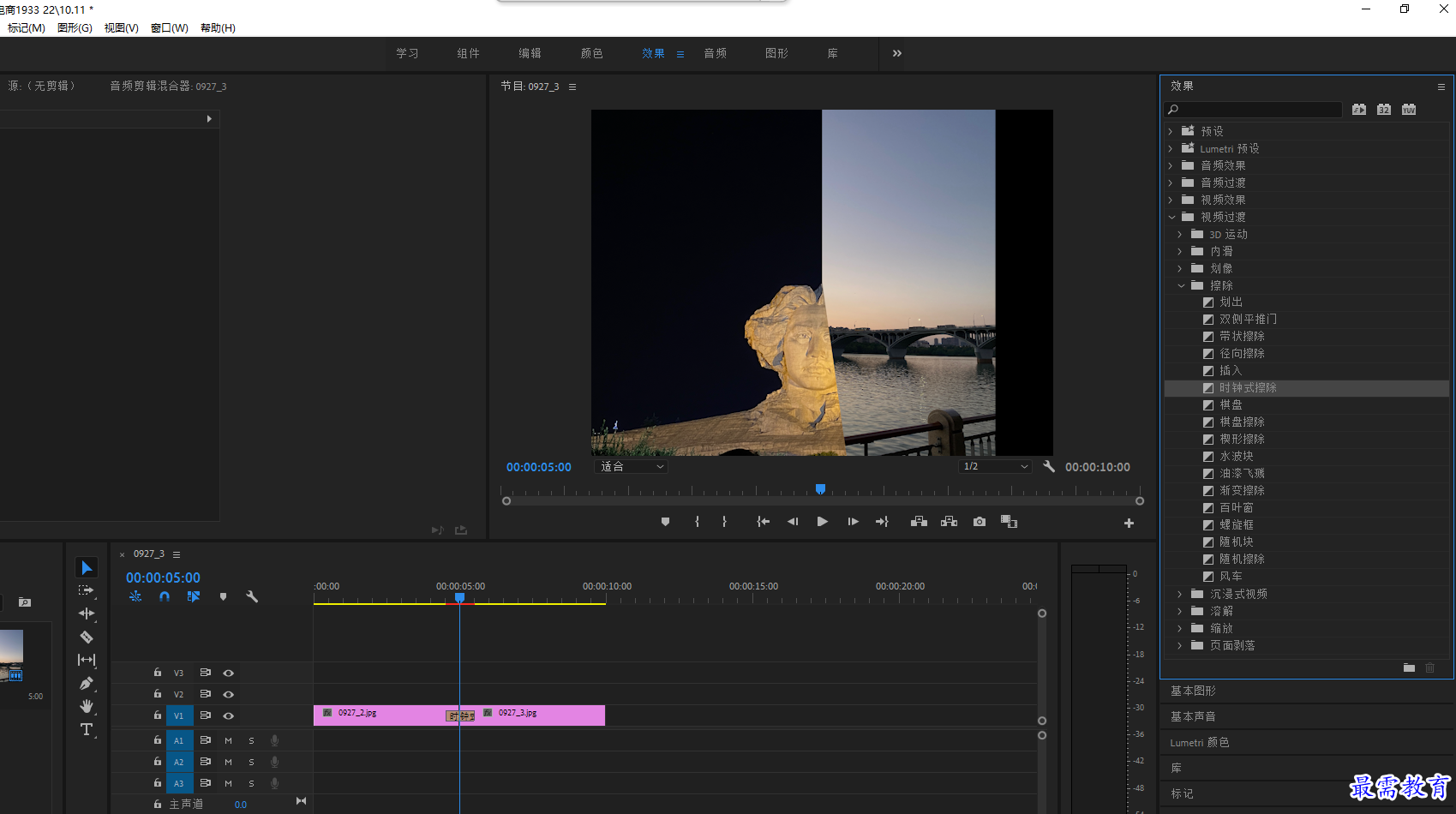
Task: Create new custom bin in Effects panel
Action: pos(1409,667)
